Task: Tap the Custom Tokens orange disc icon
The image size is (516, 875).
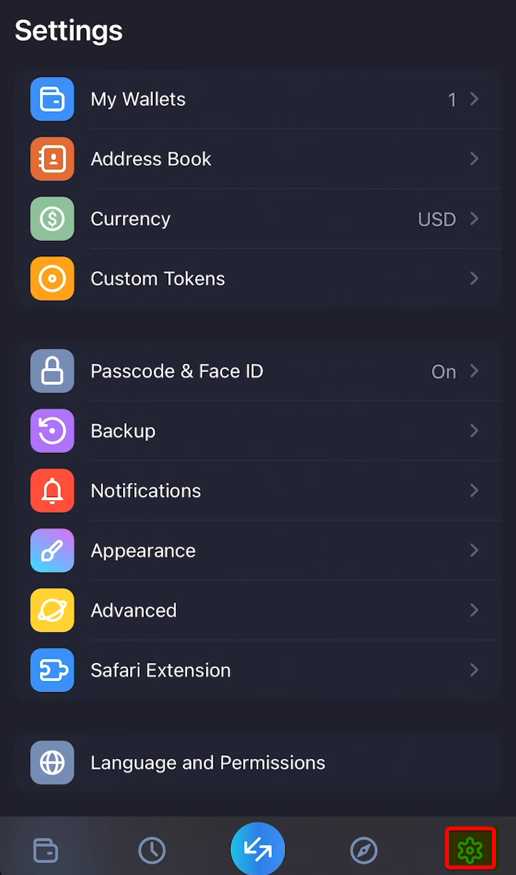Action: pyautogui.click(x=52, y=278)
